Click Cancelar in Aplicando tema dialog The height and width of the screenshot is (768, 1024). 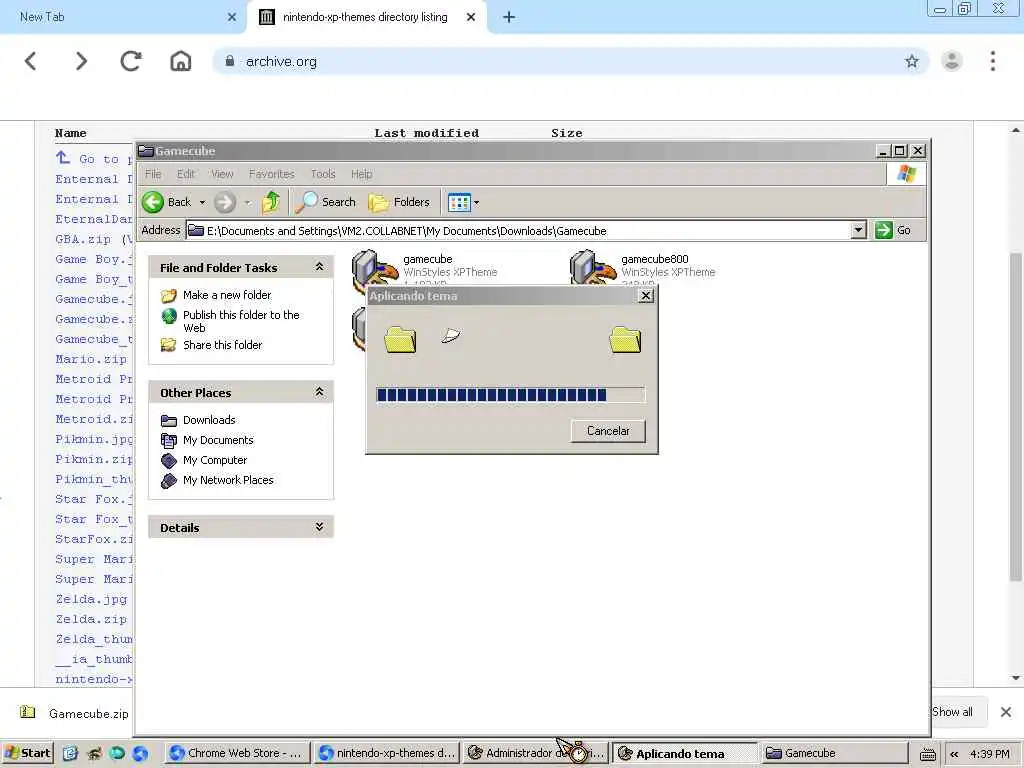pos(608,431)
